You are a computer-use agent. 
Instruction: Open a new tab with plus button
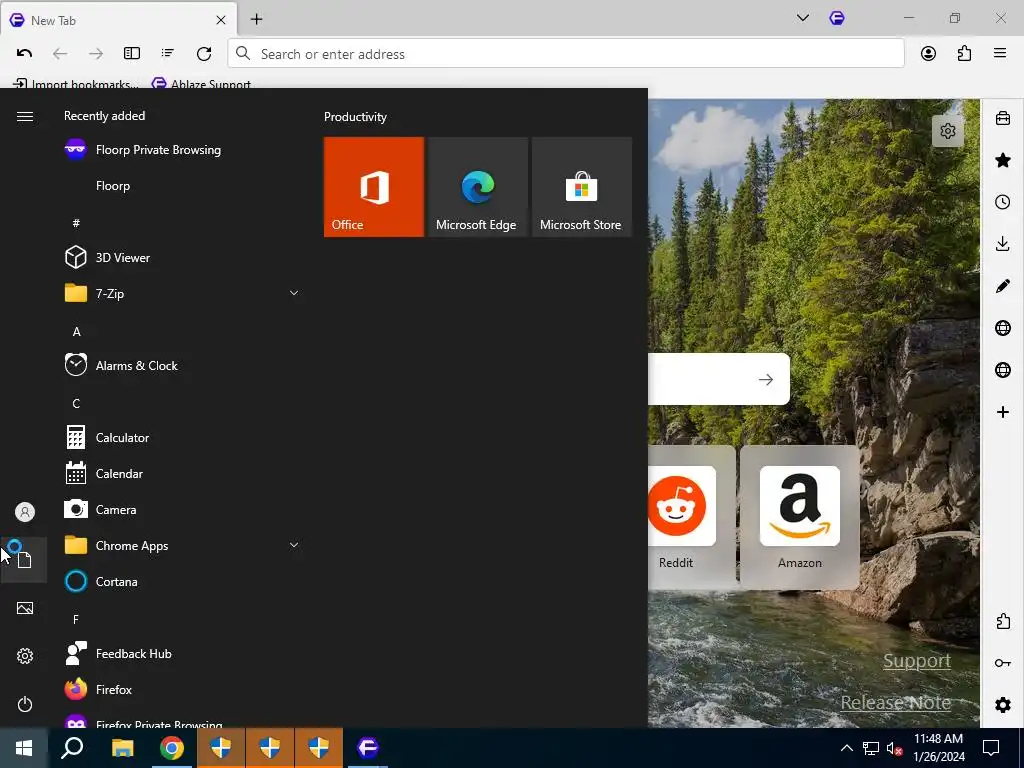pos(257,20)
